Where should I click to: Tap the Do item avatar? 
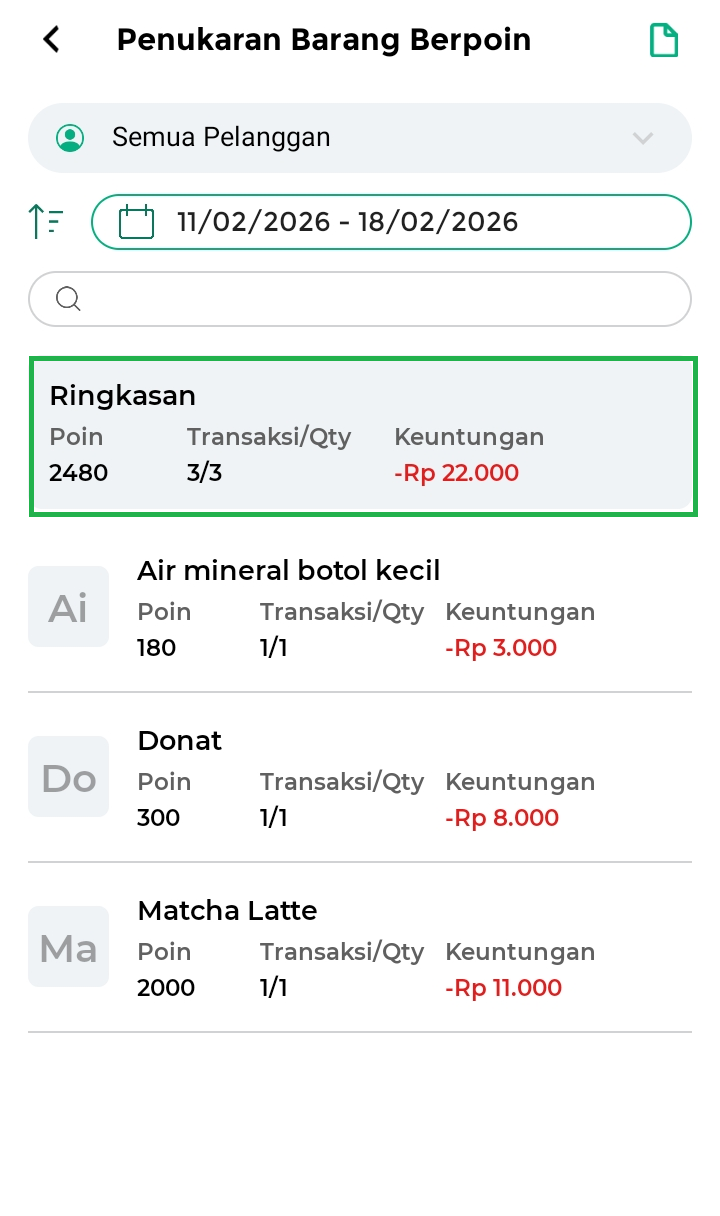tap(68, 777)
